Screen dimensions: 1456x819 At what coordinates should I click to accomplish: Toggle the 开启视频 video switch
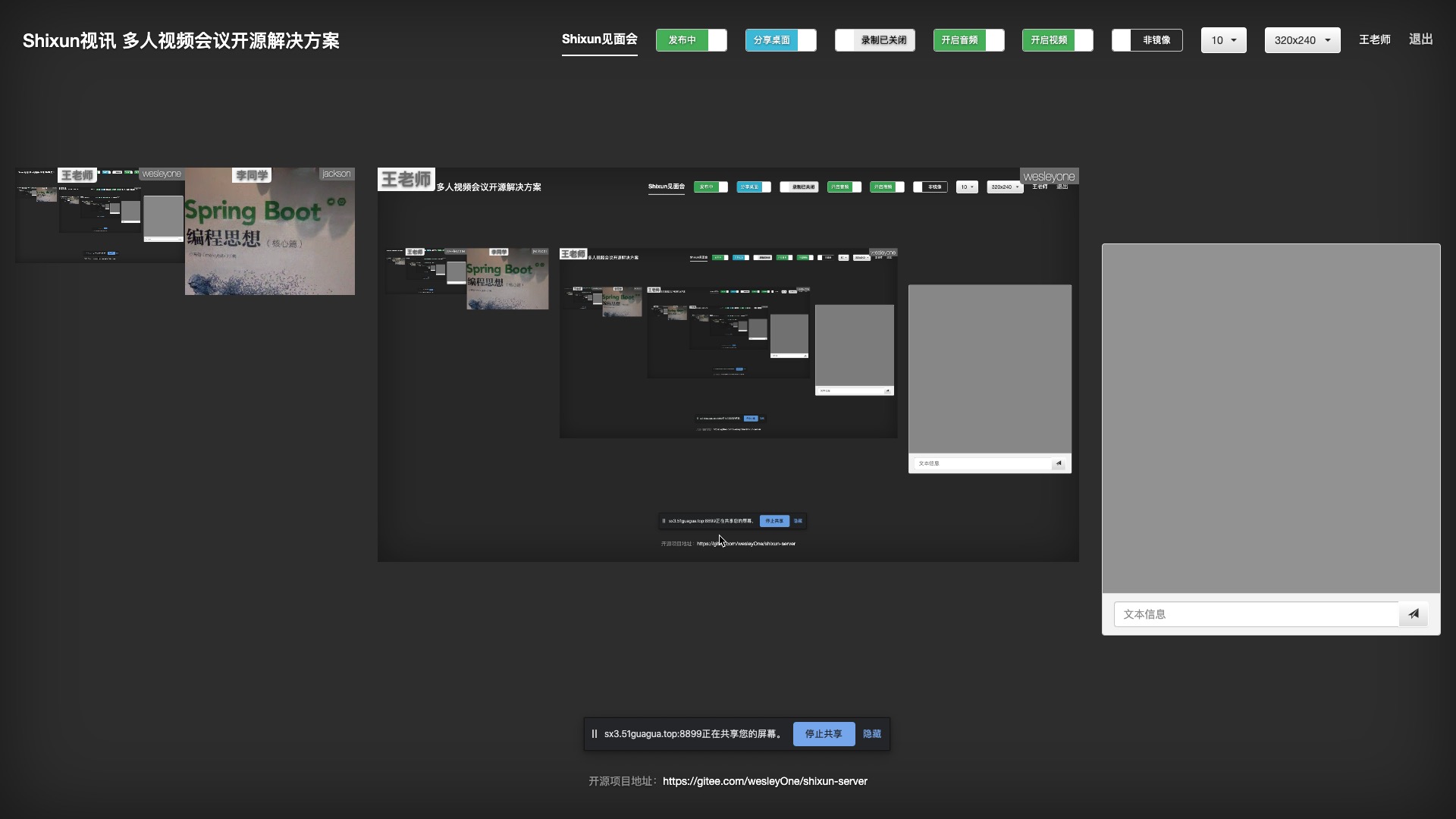[1057, 40]
